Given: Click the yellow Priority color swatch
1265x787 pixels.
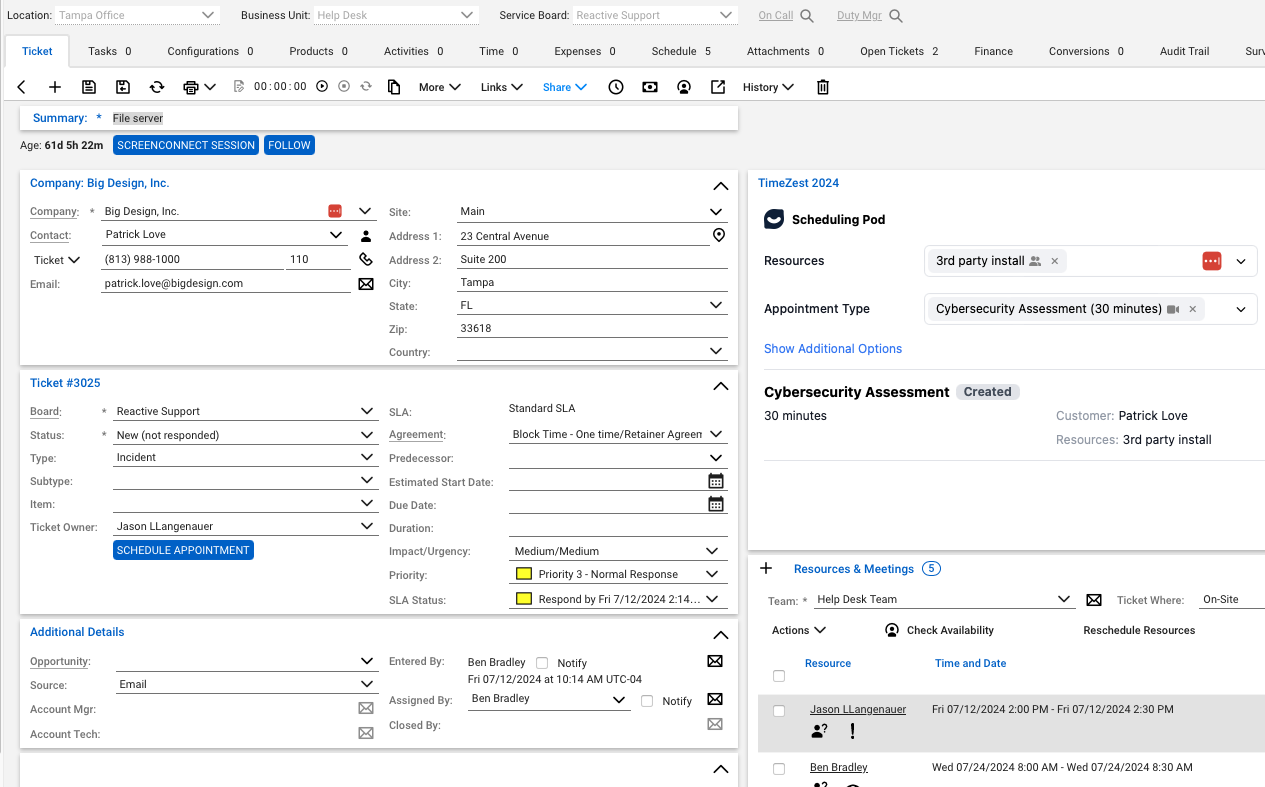Looking at the screenshot, I should click(x=523, y=575).
